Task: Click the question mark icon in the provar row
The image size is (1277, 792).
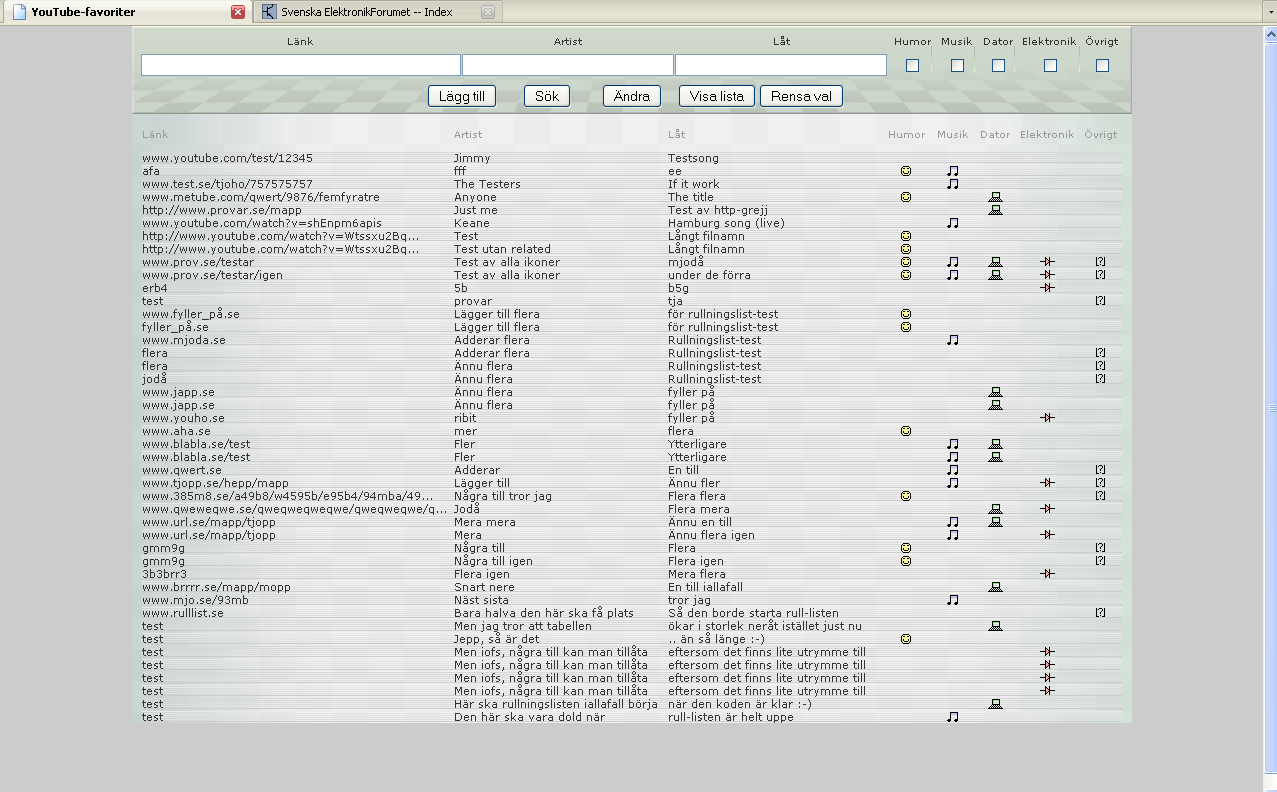Action: (x=1100, y=301)
